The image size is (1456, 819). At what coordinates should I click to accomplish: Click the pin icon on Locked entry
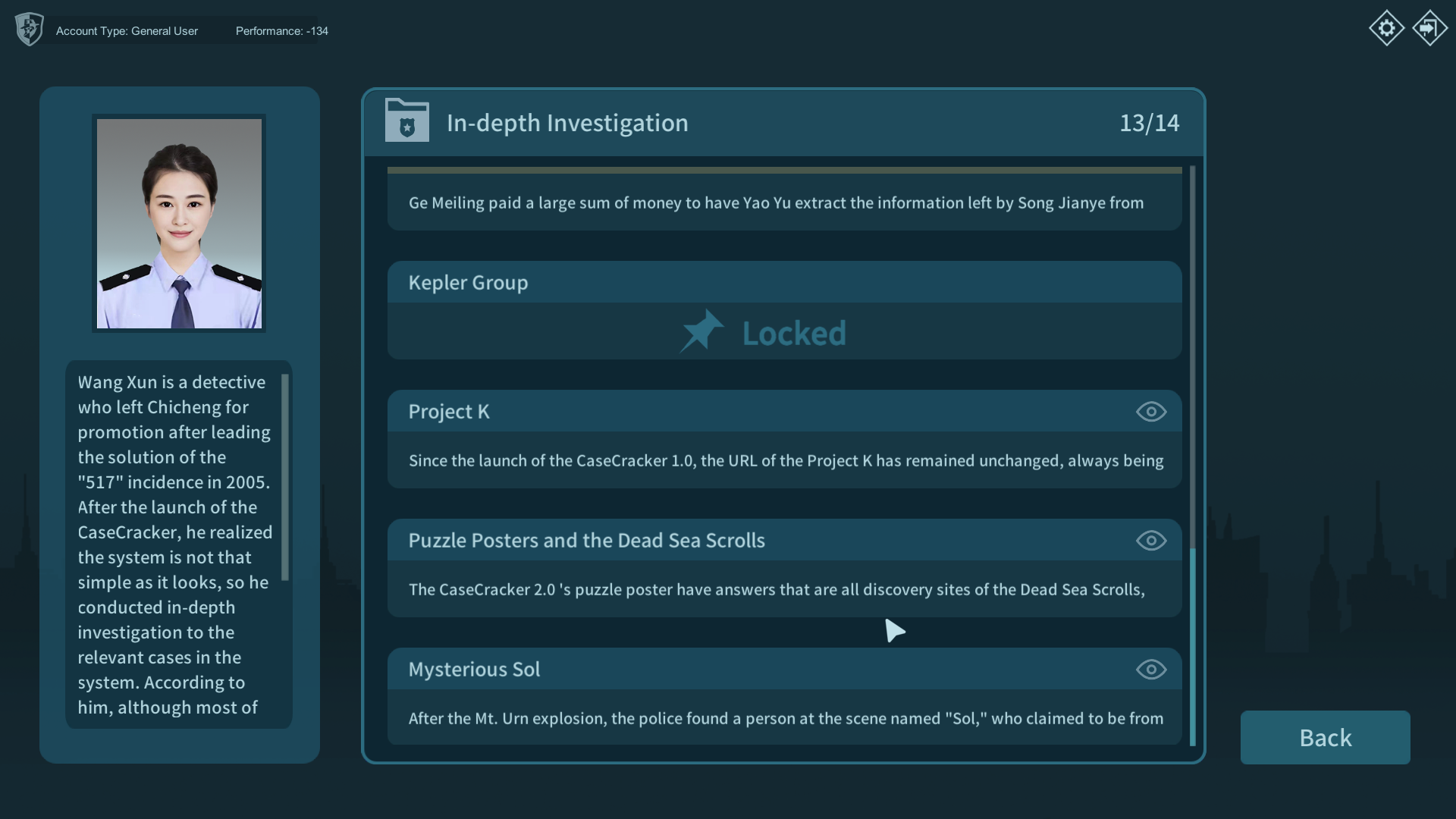point(701,331)
